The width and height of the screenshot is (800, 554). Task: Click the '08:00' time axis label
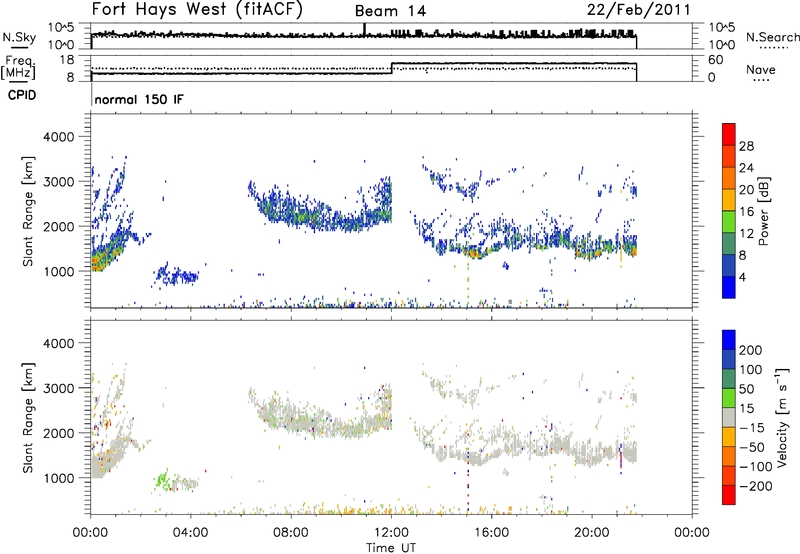coord(291,533)
